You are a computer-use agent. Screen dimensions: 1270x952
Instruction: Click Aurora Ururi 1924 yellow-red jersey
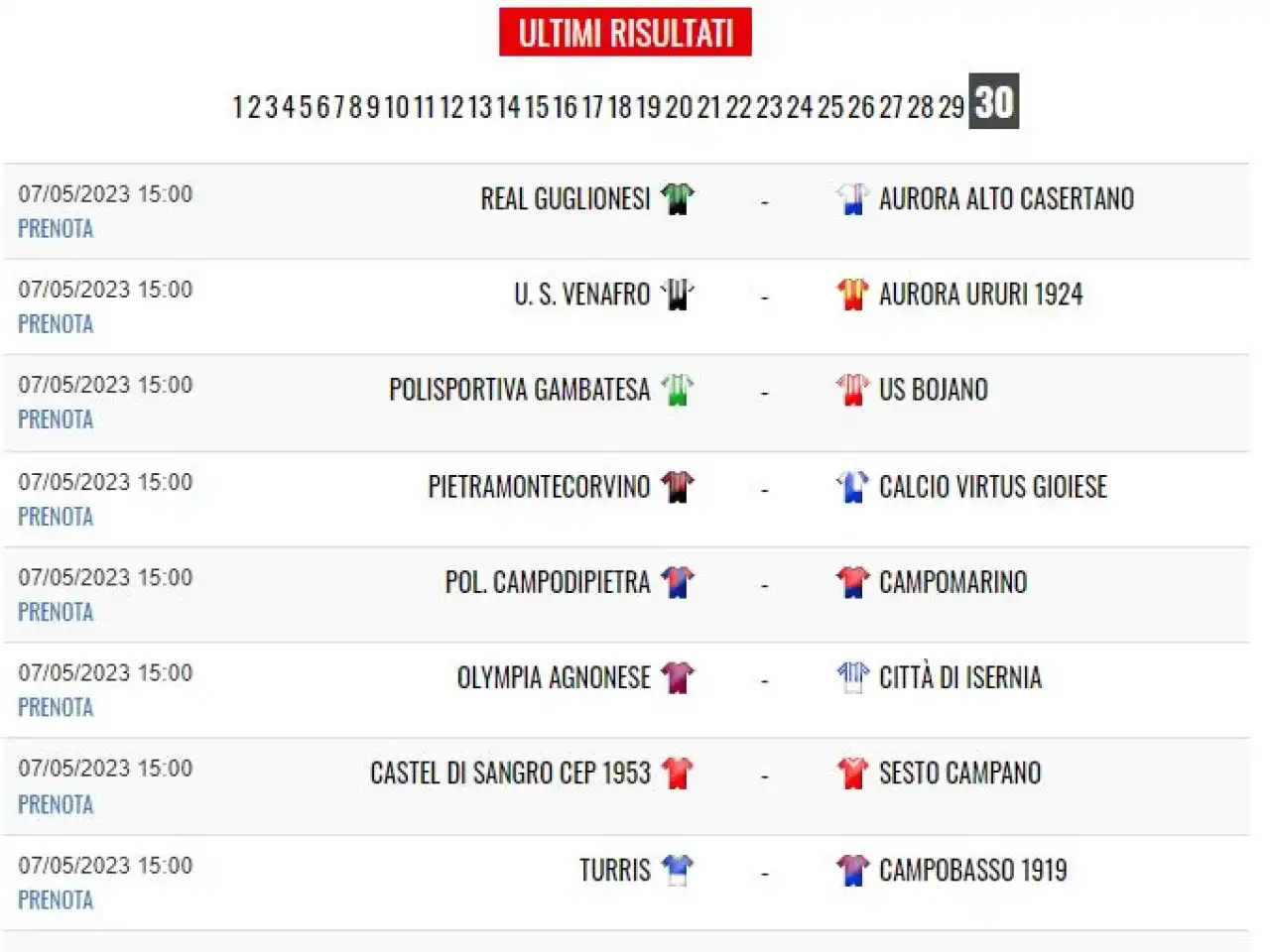coord(852,294)
